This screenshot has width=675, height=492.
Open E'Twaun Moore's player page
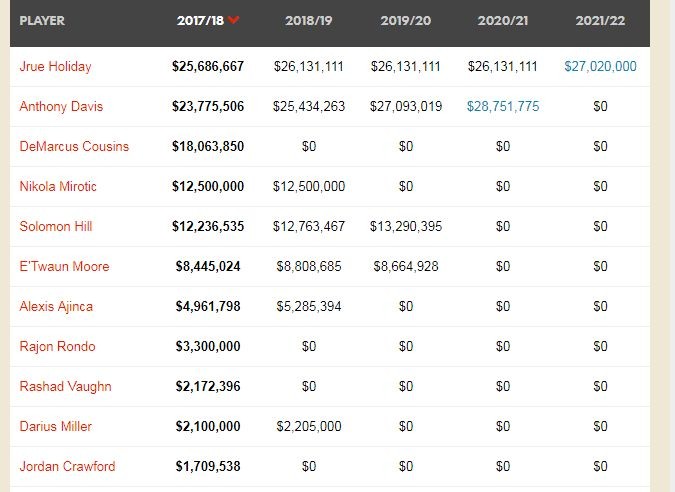pos(64,266)
